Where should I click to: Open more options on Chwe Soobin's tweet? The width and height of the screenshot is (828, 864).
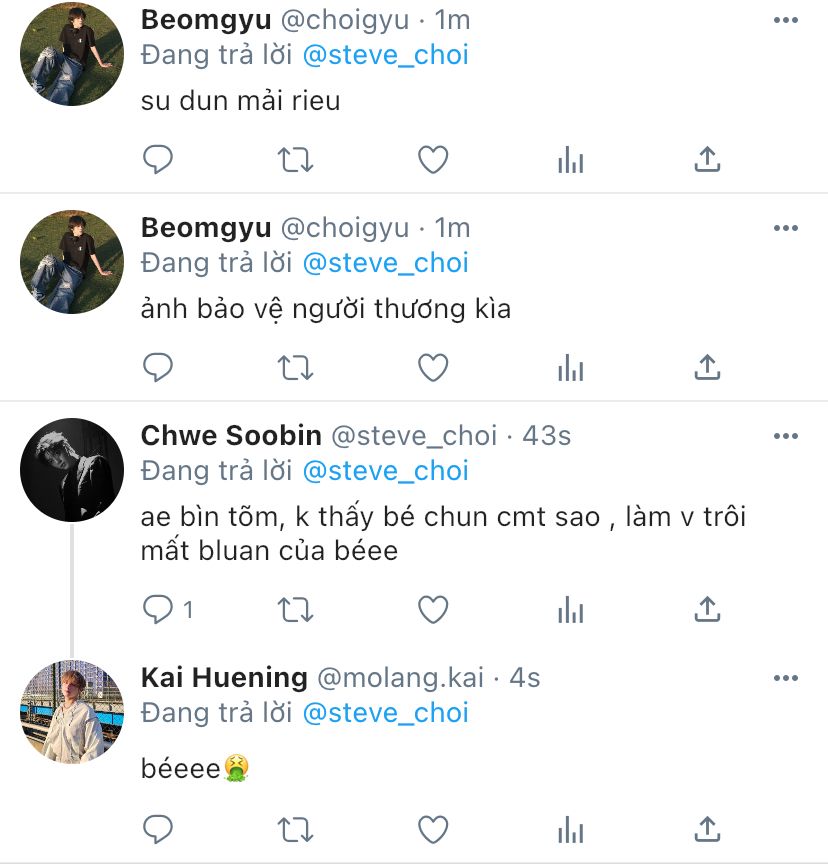point(786,436)
